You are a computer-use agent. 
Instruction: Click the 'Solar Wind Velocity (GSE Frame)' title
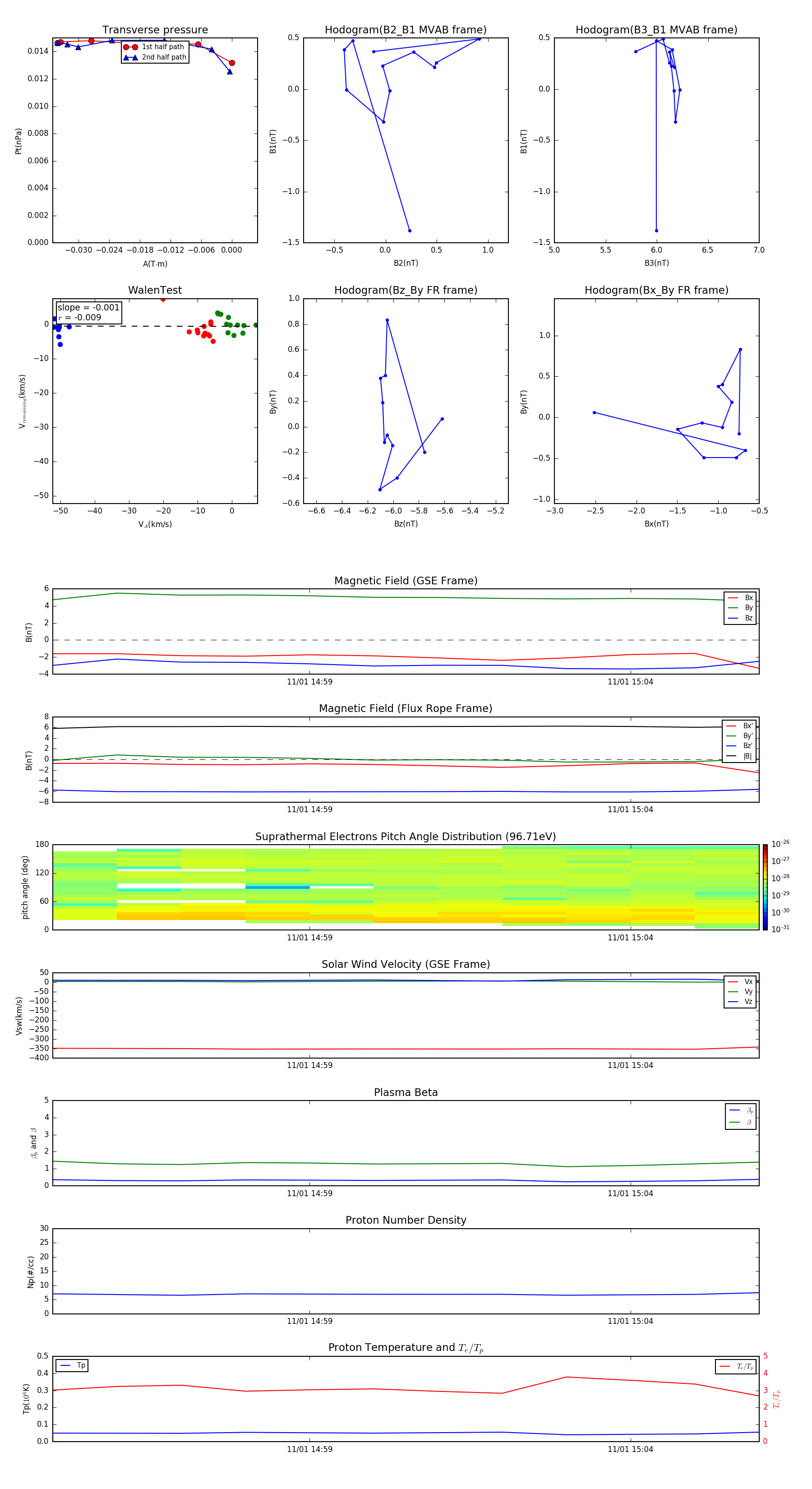(406, 964)
